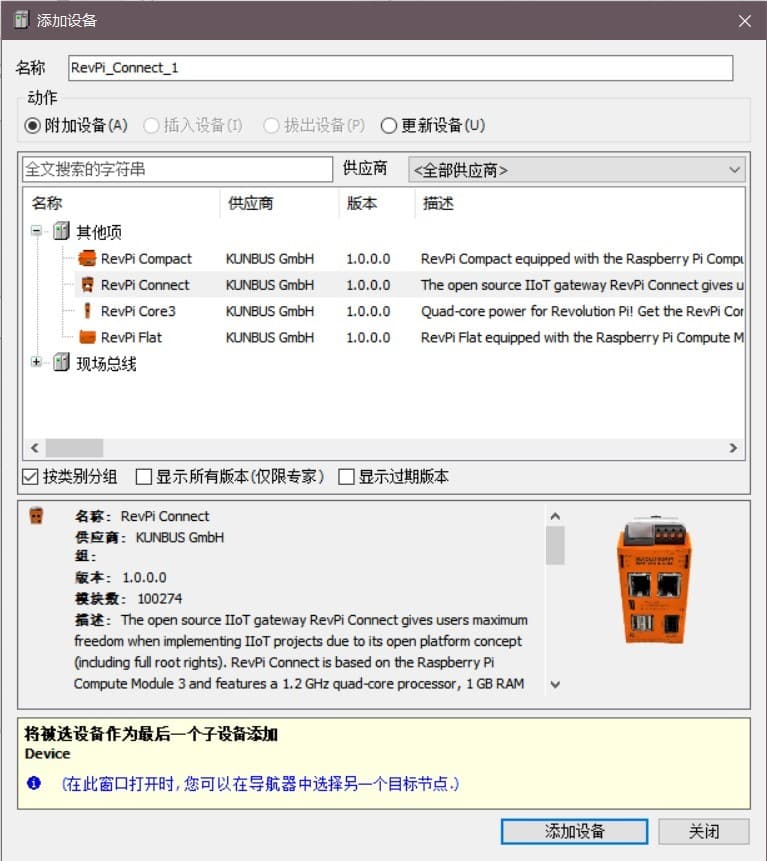Expand the 现场总线 tree node
This screenshot has height=861, width=767.
pos(37,363)
